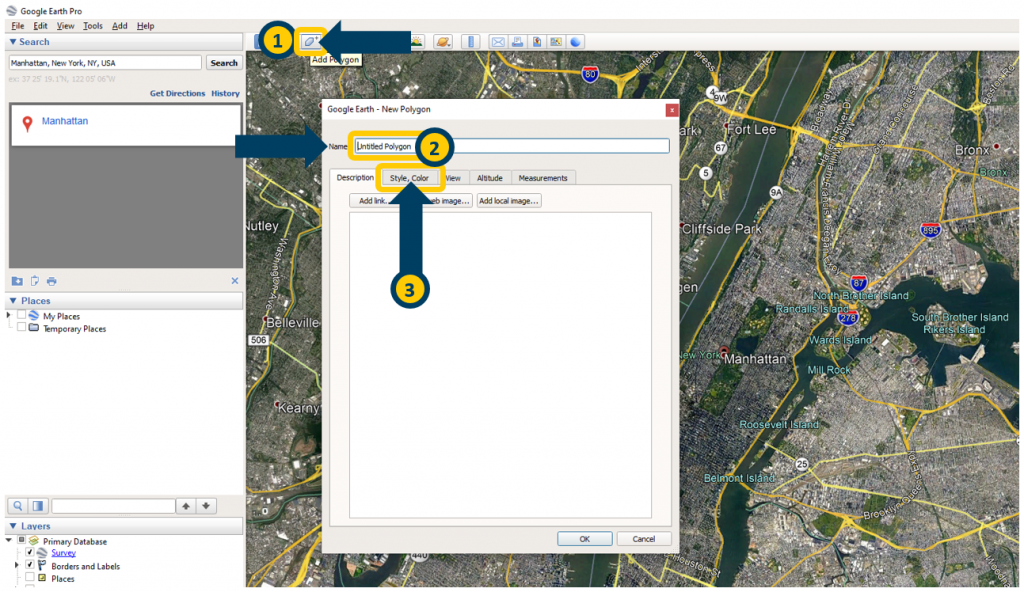Switch to the Style, Color tab
This screenshot has height=592, width=1024.
point(410,177)
